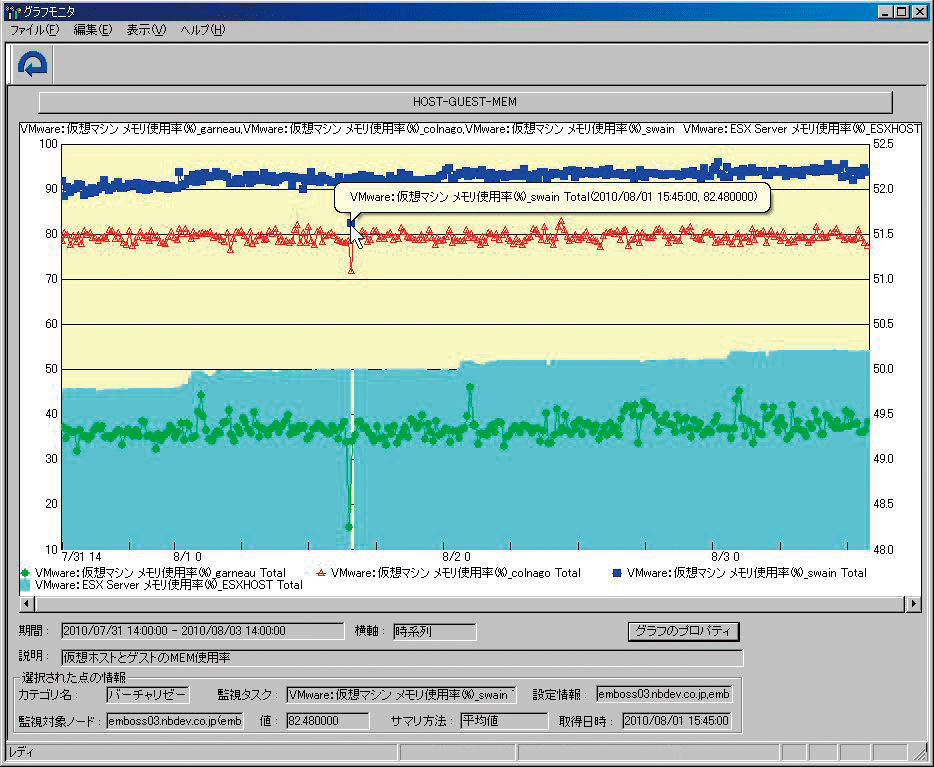Click the グラフのプロパティ button
The width and height of the screenshot is (934, 767).
(x=683, y=631)
